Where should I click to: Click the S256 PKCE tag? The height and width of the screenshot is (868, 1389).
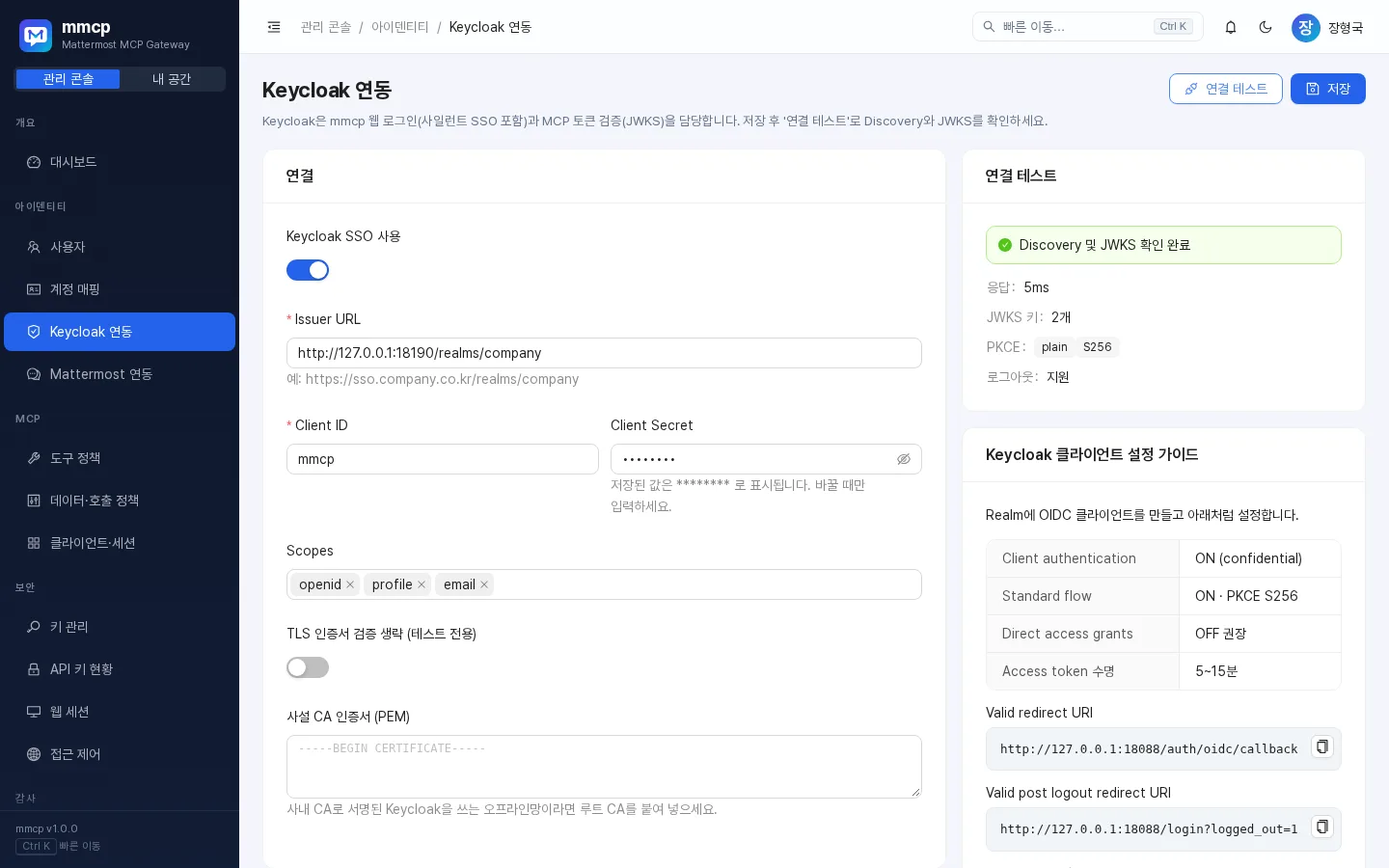pyautogui.click(x=1098, y=347)
